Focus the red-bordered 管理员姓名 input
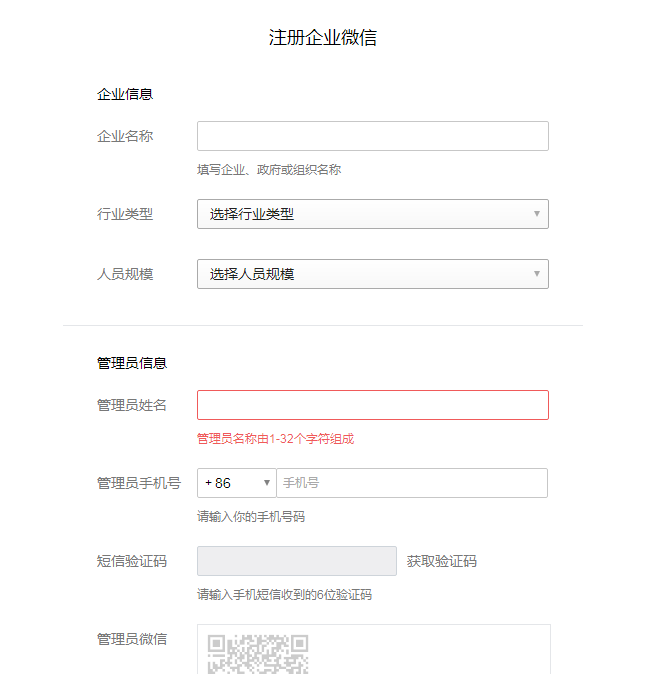Viewport: 649px width, 674px height. 372,405
